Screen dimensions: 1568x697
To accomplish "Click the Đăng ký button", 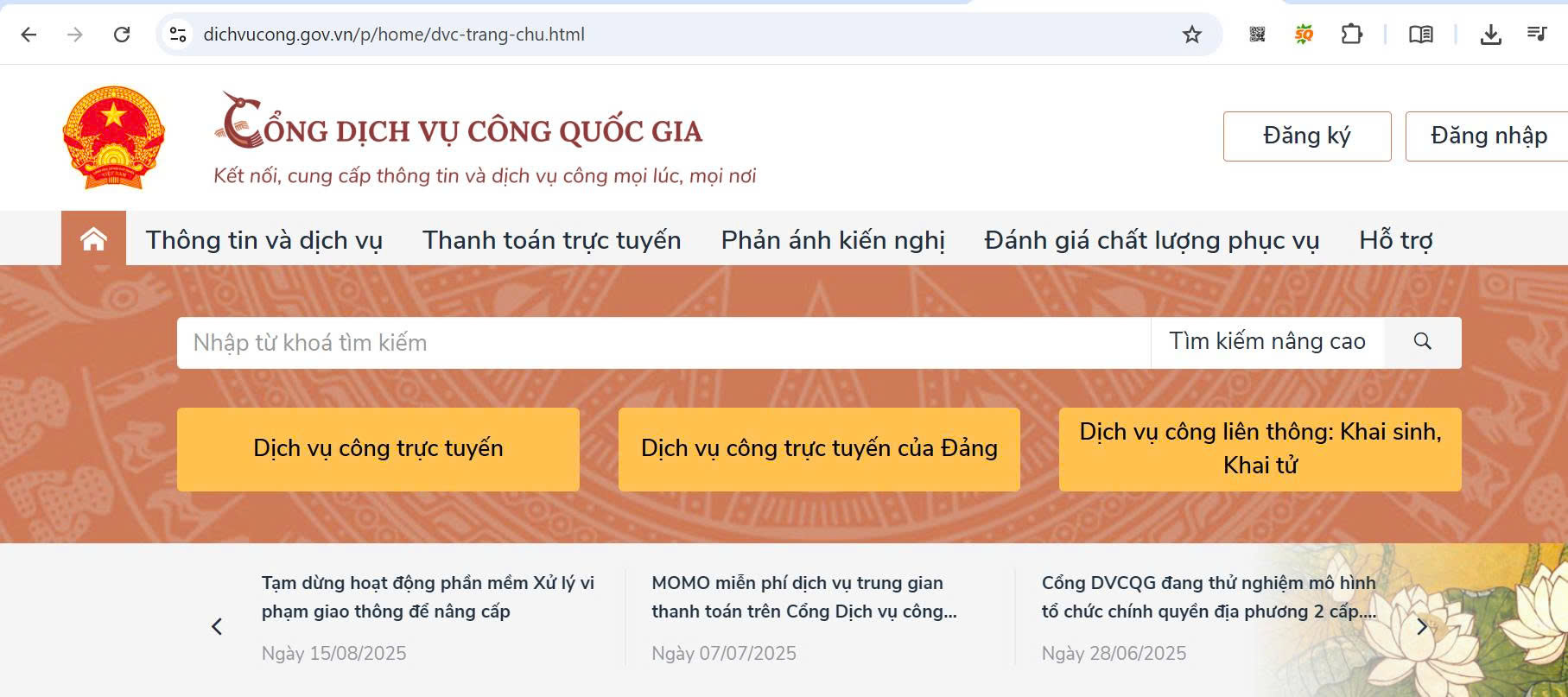I will point(1306,136).
